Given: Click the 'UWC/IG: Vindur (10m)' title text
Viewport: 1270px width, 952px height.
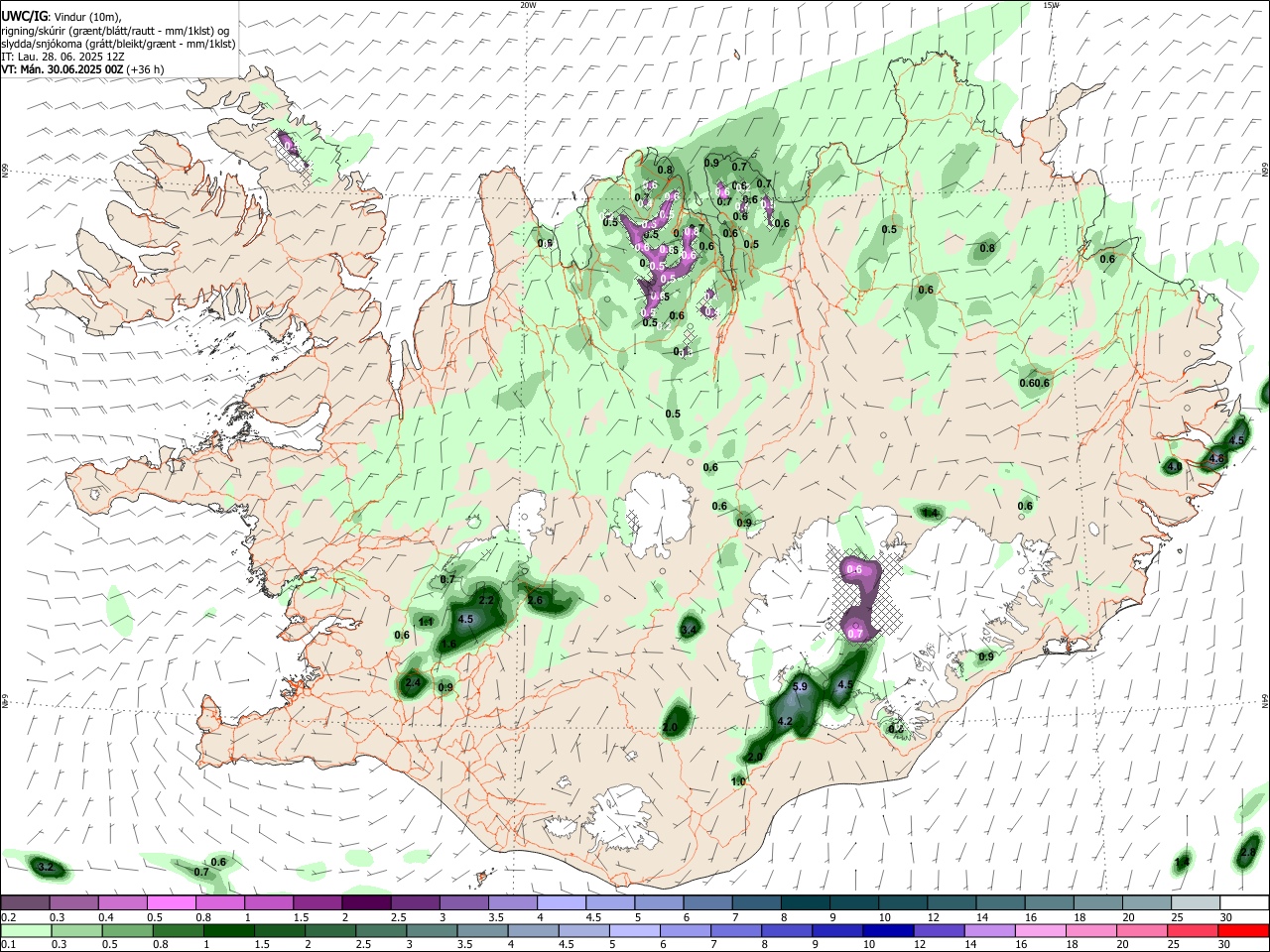Looking at the screenshot, I should [60, 17].
